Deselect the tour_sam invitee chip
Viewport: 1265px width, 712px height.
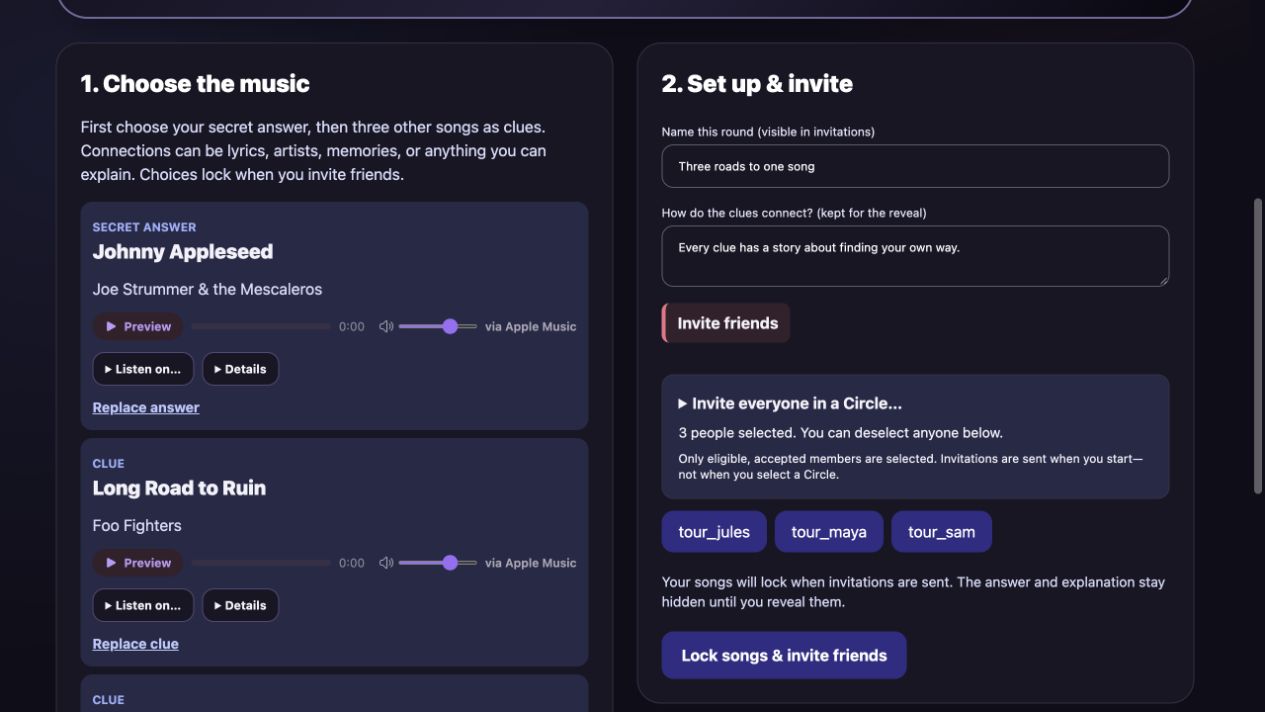[941, 532]
